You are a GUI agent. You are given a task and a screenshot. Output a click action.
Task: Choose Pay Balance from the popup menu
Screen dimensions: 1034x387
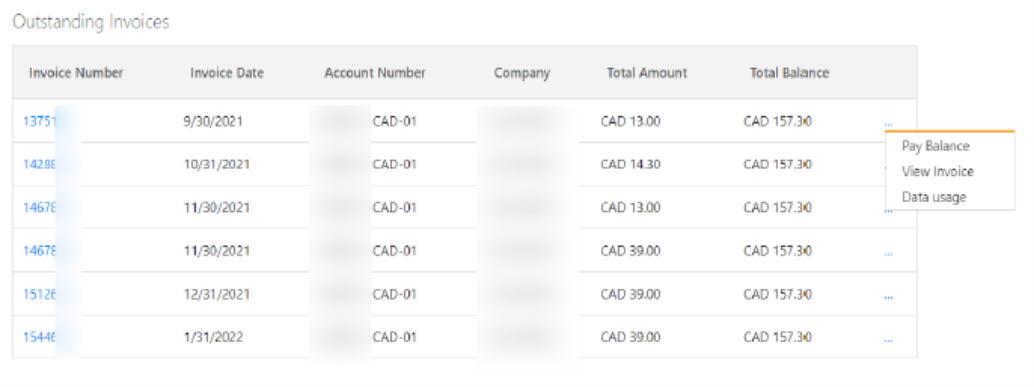point(935,146)
